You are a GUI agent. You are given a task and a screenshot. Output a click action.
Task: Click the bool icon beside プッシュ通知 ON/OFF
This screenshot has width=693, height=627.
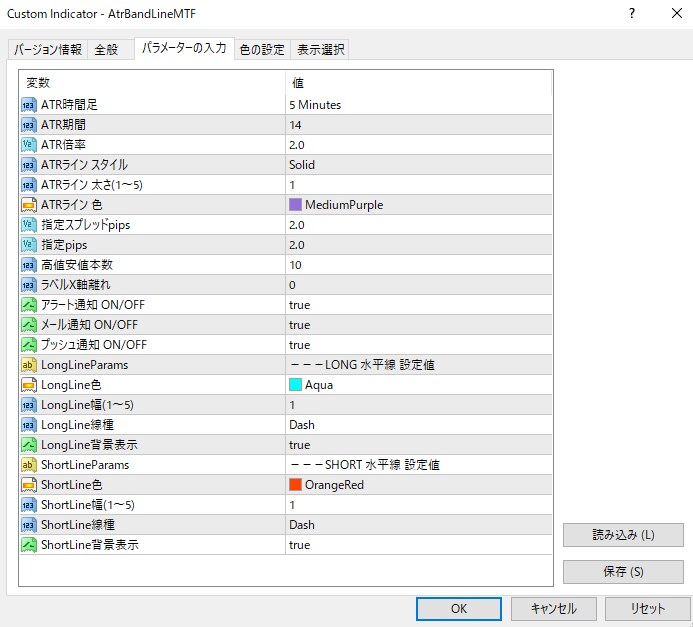click(29, 345)
